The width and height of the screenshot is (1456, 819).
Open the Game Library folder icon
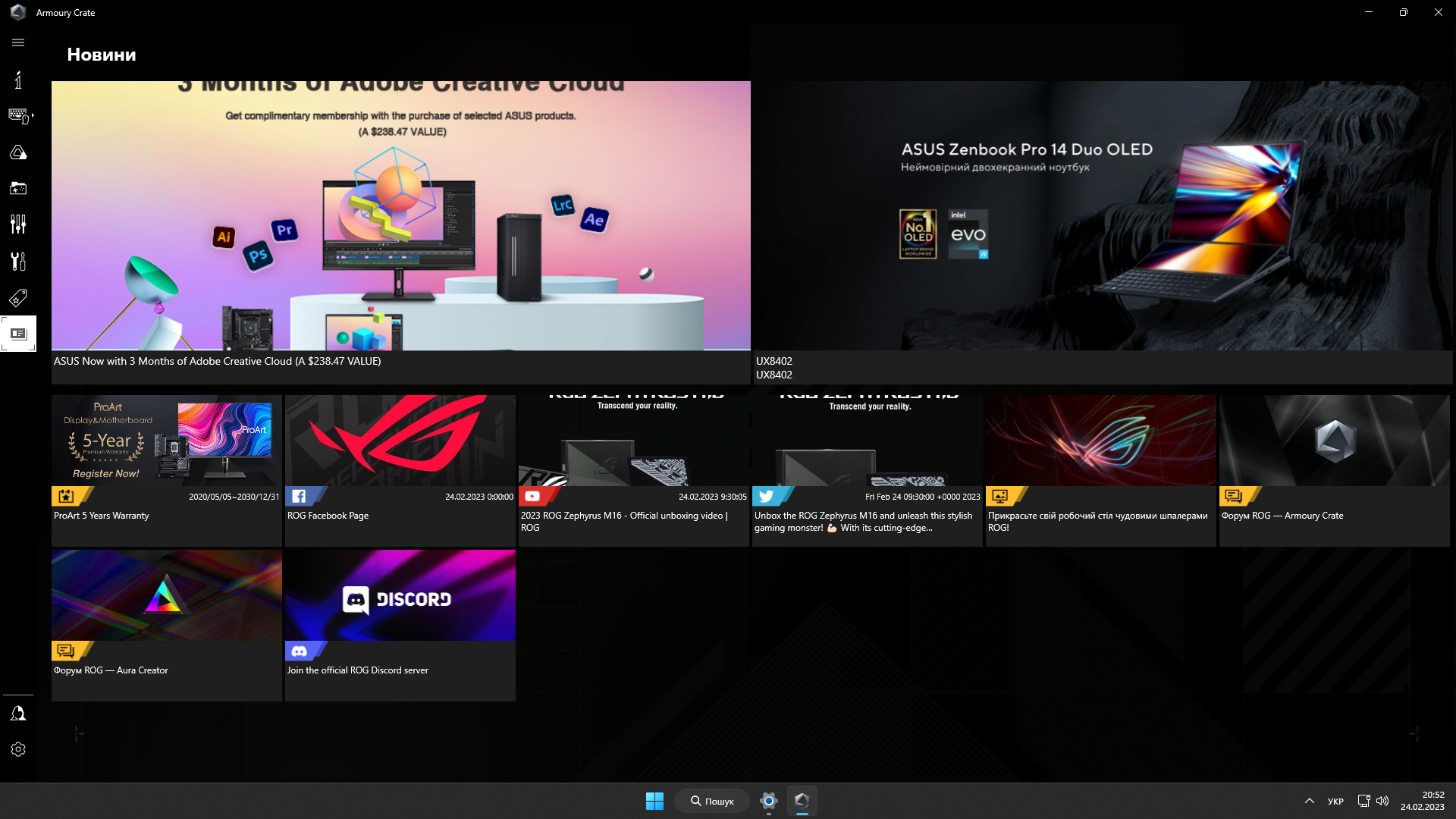tap(18, 188)
